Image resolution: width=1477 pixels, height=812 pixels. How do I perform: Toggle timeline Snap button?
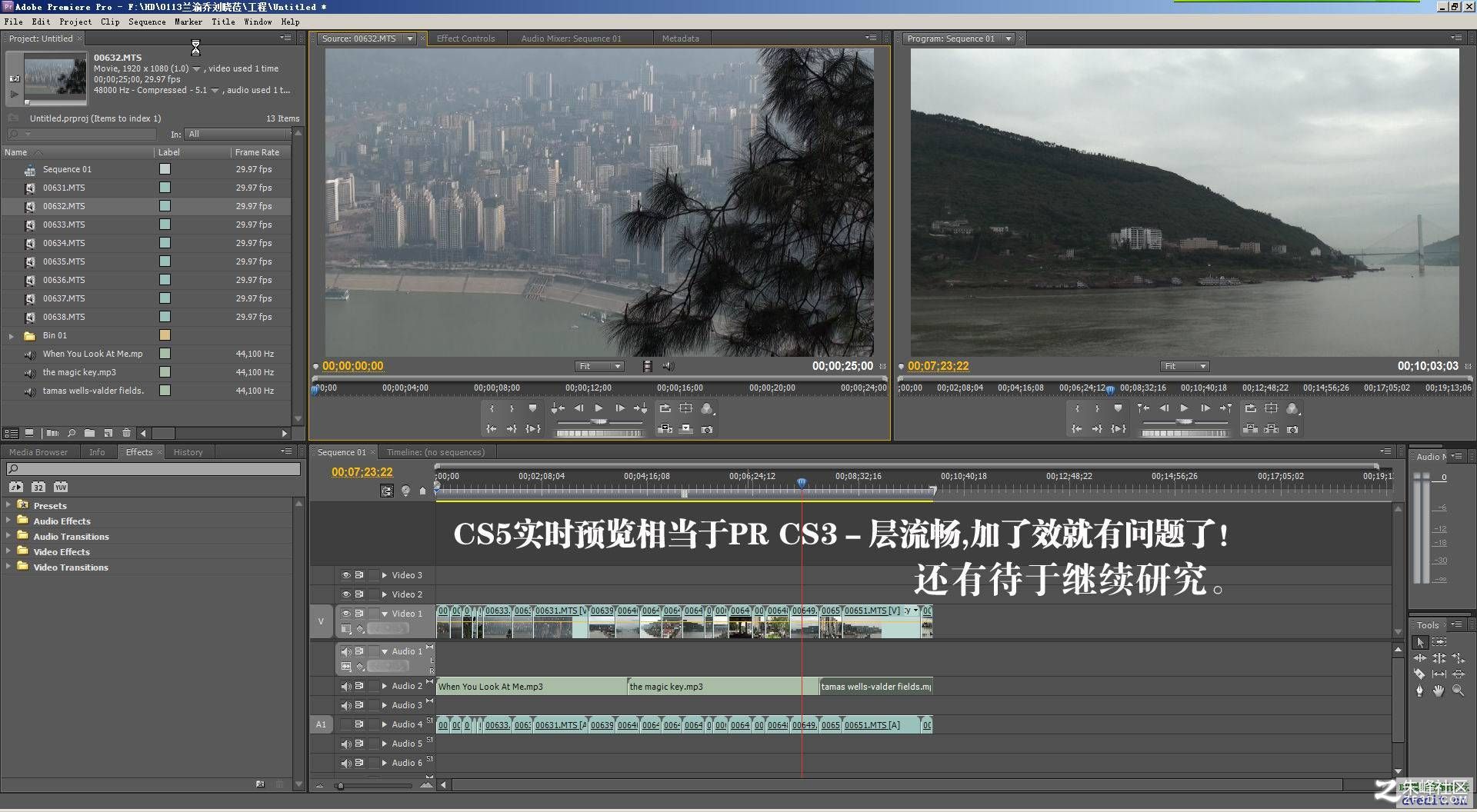click(x=387, y=491)
